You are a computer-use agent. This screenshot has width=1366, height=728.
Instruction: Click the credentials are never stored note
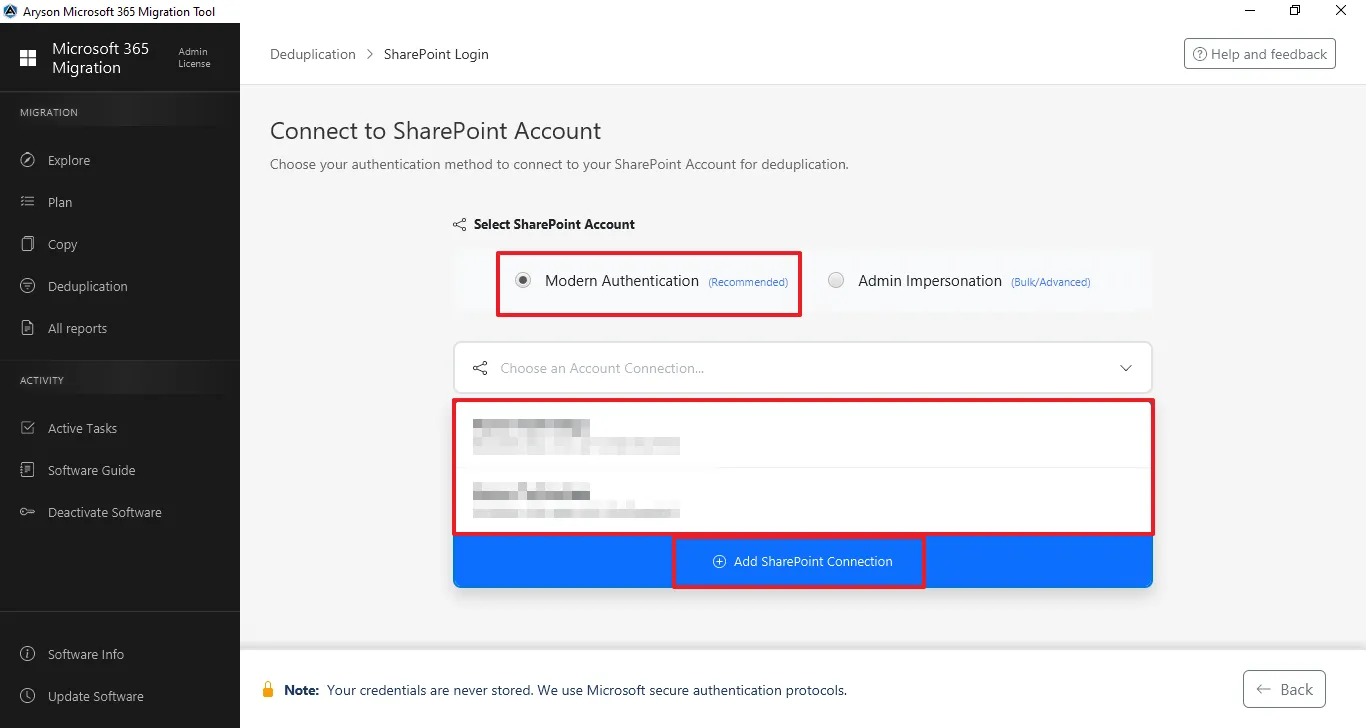click(x=587, y=690)
